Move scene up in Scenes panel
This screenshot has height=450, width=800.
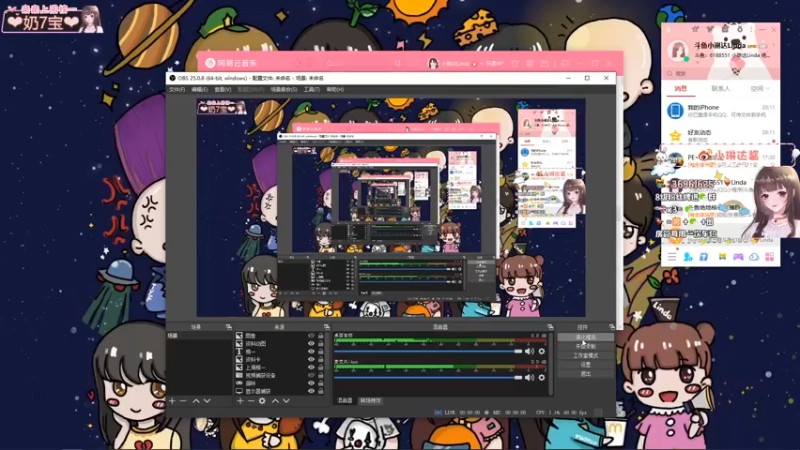click(x=196, y=401)
